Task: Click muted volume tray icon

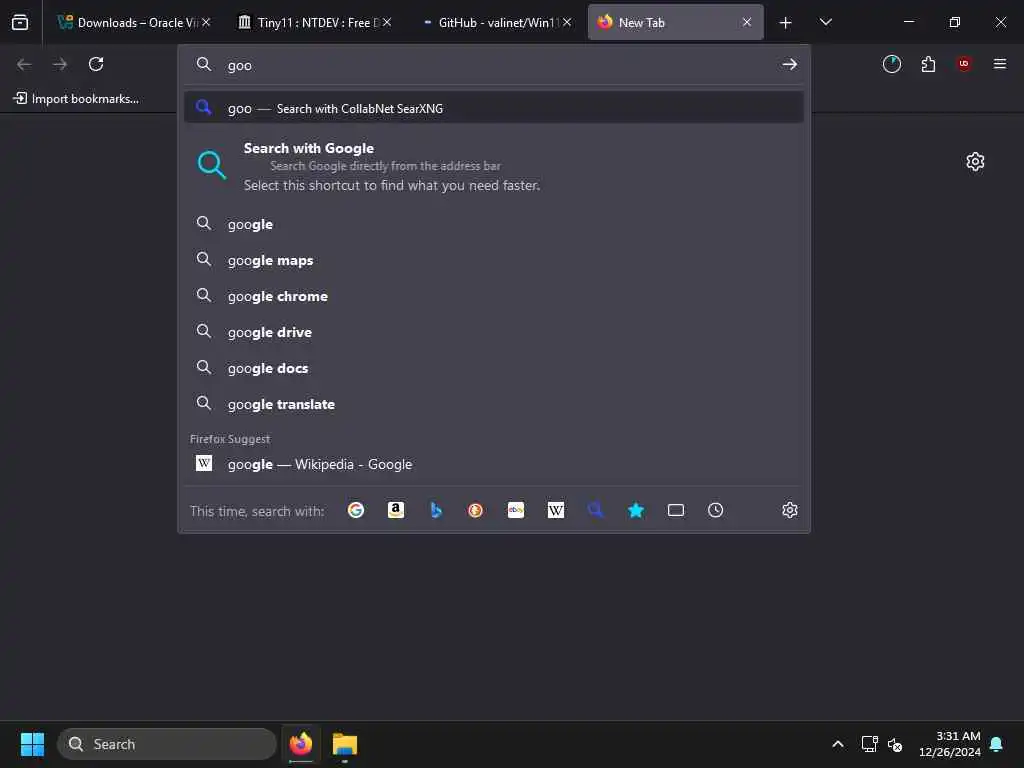Action: 895,744
